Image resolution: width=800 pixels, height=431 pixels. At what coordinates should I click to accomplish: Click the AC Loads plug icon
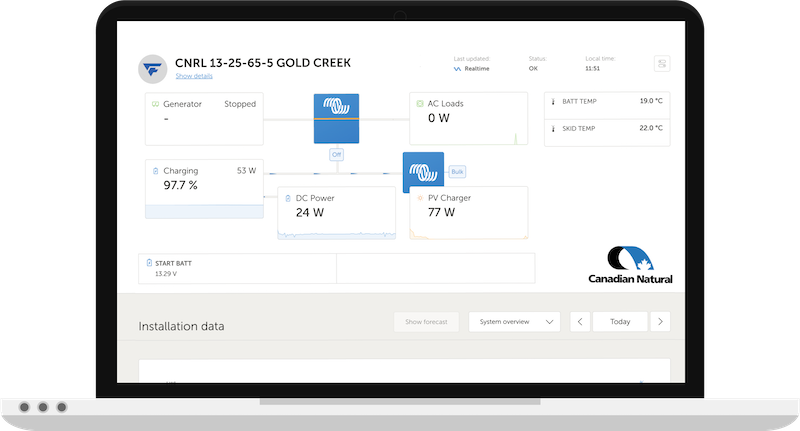[419, 104]
